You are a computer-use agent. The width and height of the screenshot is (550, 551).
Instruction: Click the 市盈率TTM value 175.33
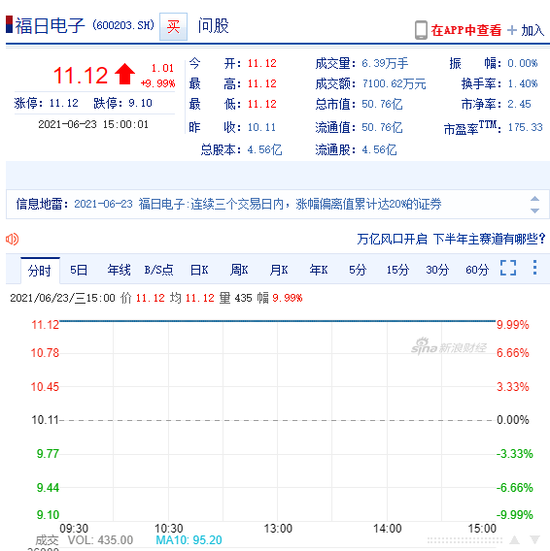[525, 127]
